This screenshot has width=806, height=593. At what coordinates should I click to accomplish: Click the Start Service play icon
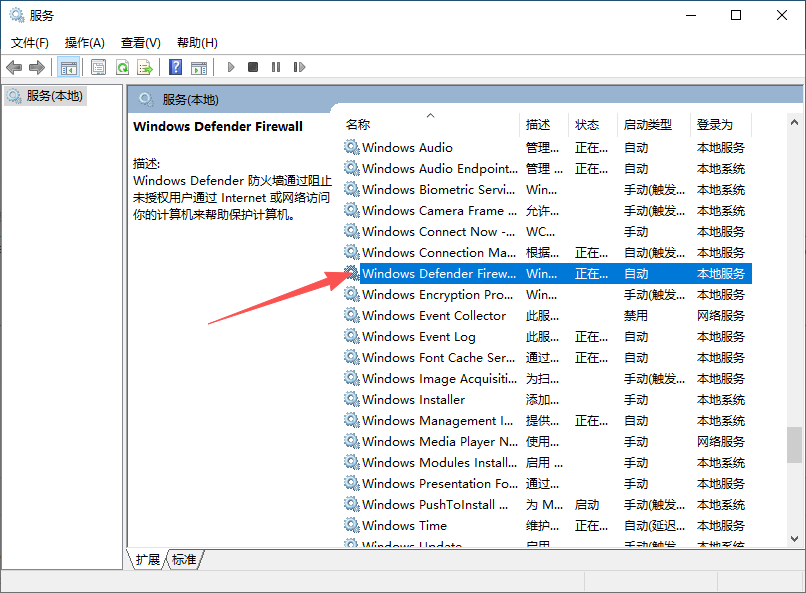tap(231, 67)
